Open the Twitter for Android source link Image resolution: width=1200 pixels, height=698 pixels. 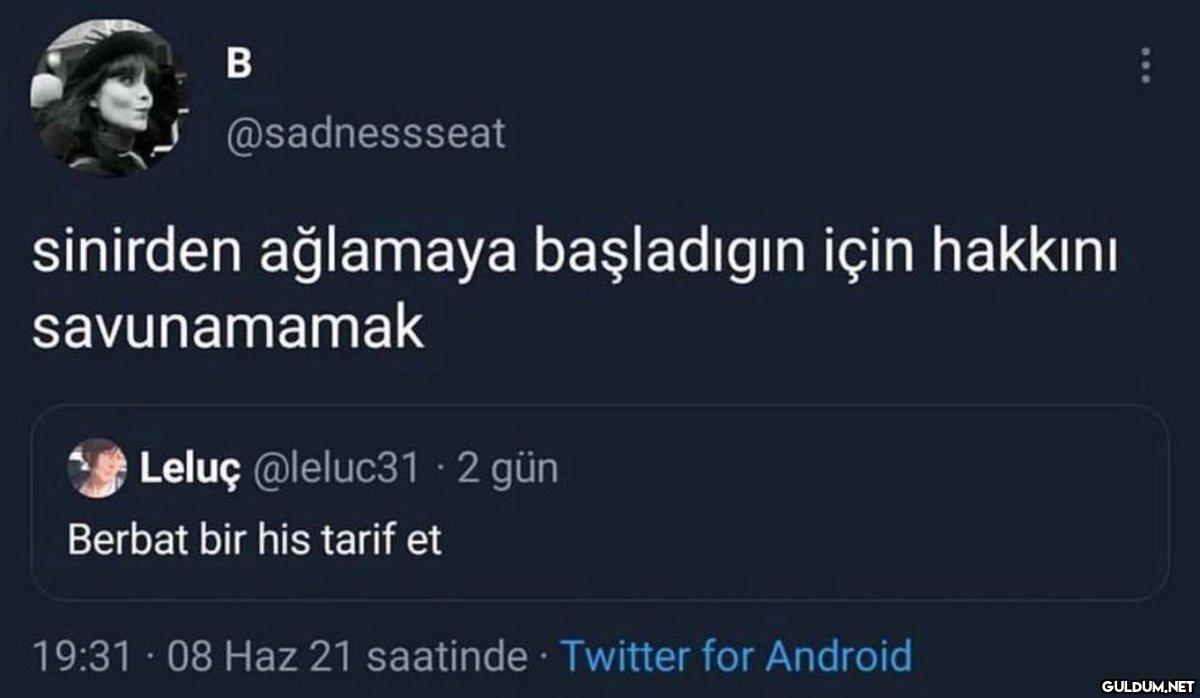click(x=736, y=656)
